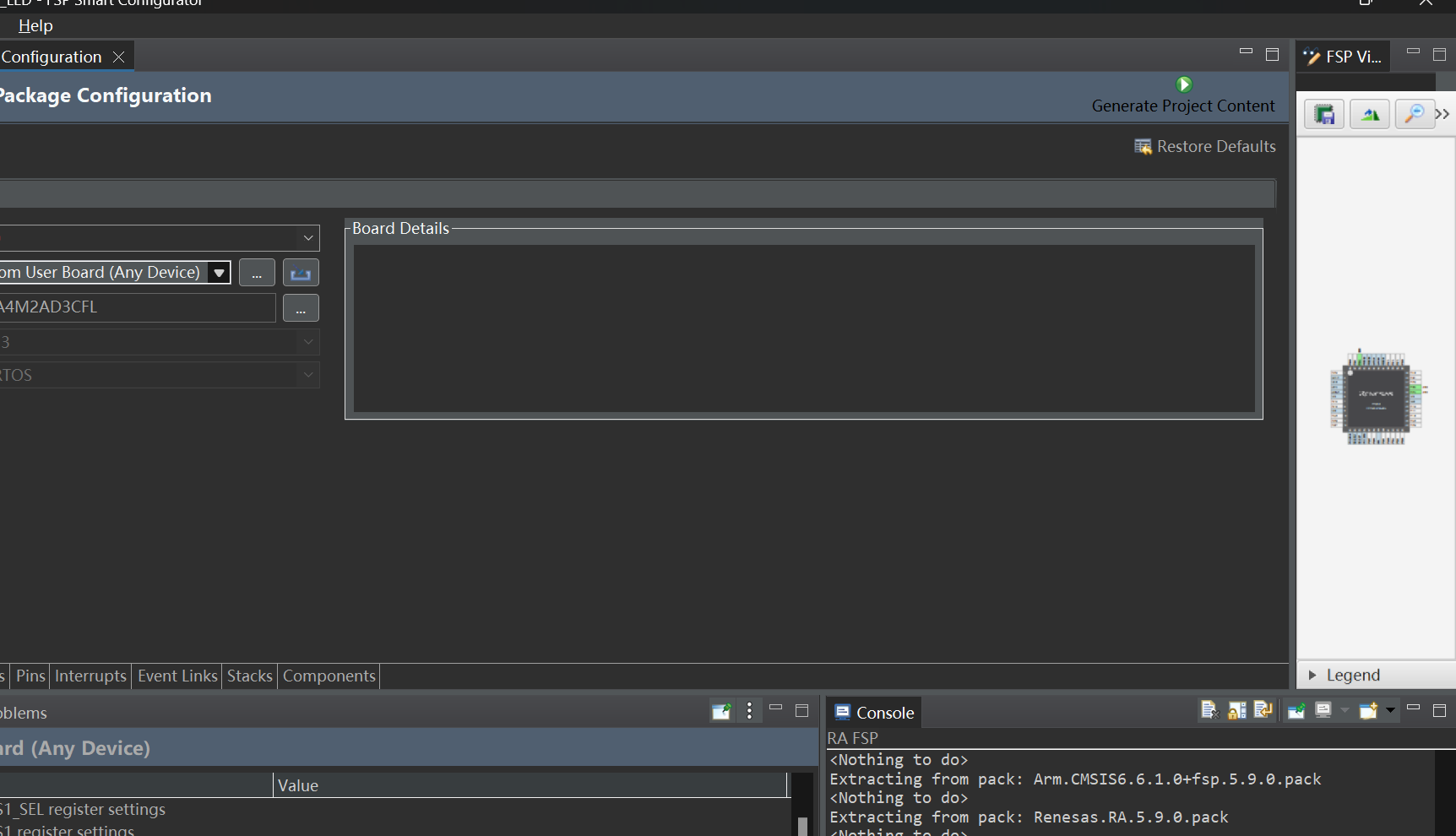Image resolution: width=1456 pixels, height=836 pixels.
Task: Open the Open Console dropdown arrow
Action: pos(1390,711)
